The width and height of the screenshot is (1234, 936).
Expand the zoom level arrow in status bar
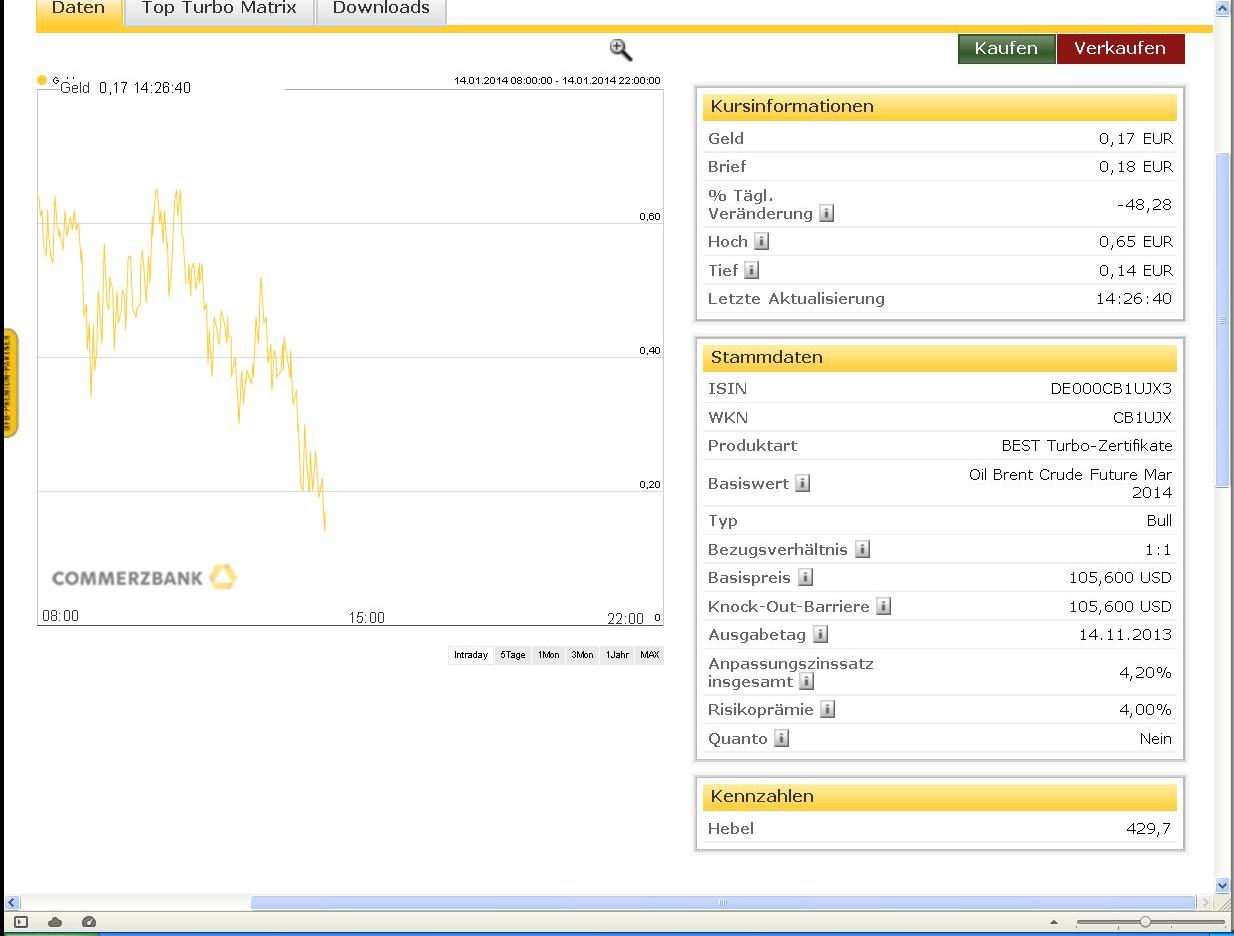coord(1053,922)
